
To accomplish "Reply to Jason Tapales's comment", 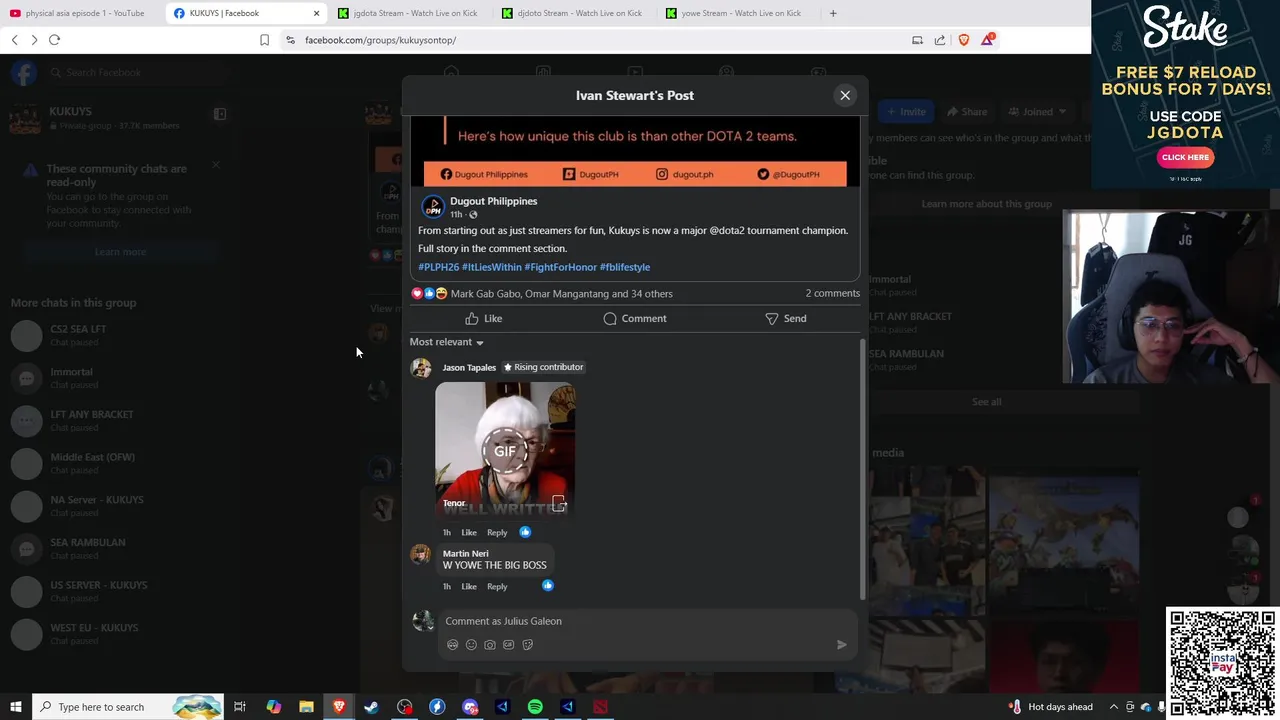I will 497,532.
